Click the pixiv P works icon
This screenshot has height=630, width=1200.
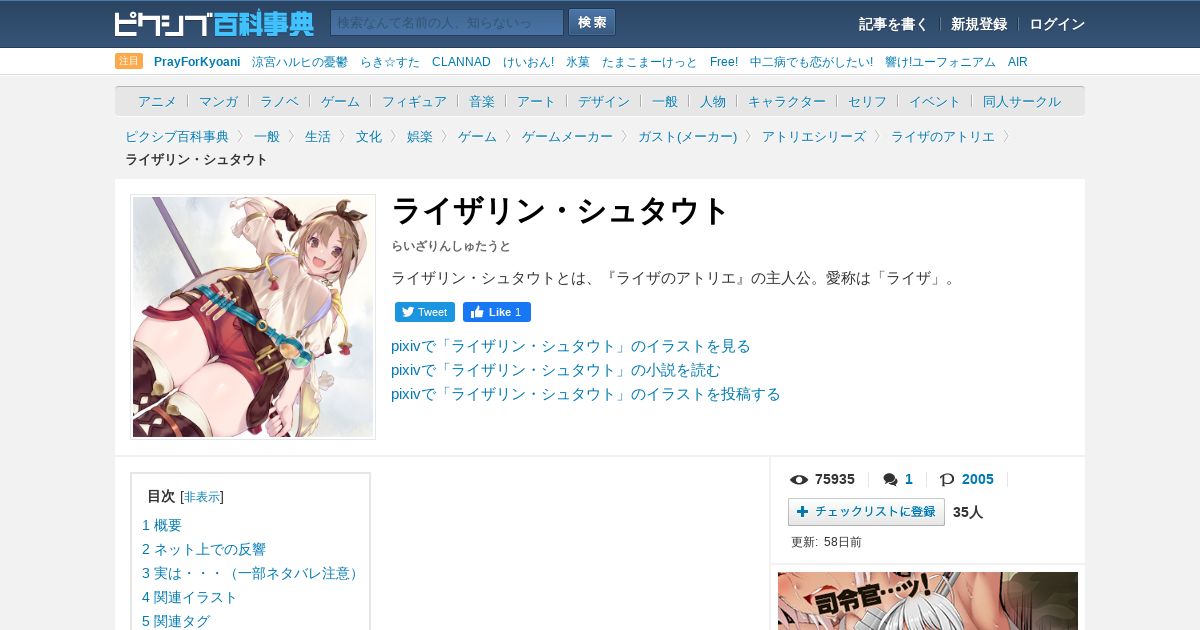(947, 479)
